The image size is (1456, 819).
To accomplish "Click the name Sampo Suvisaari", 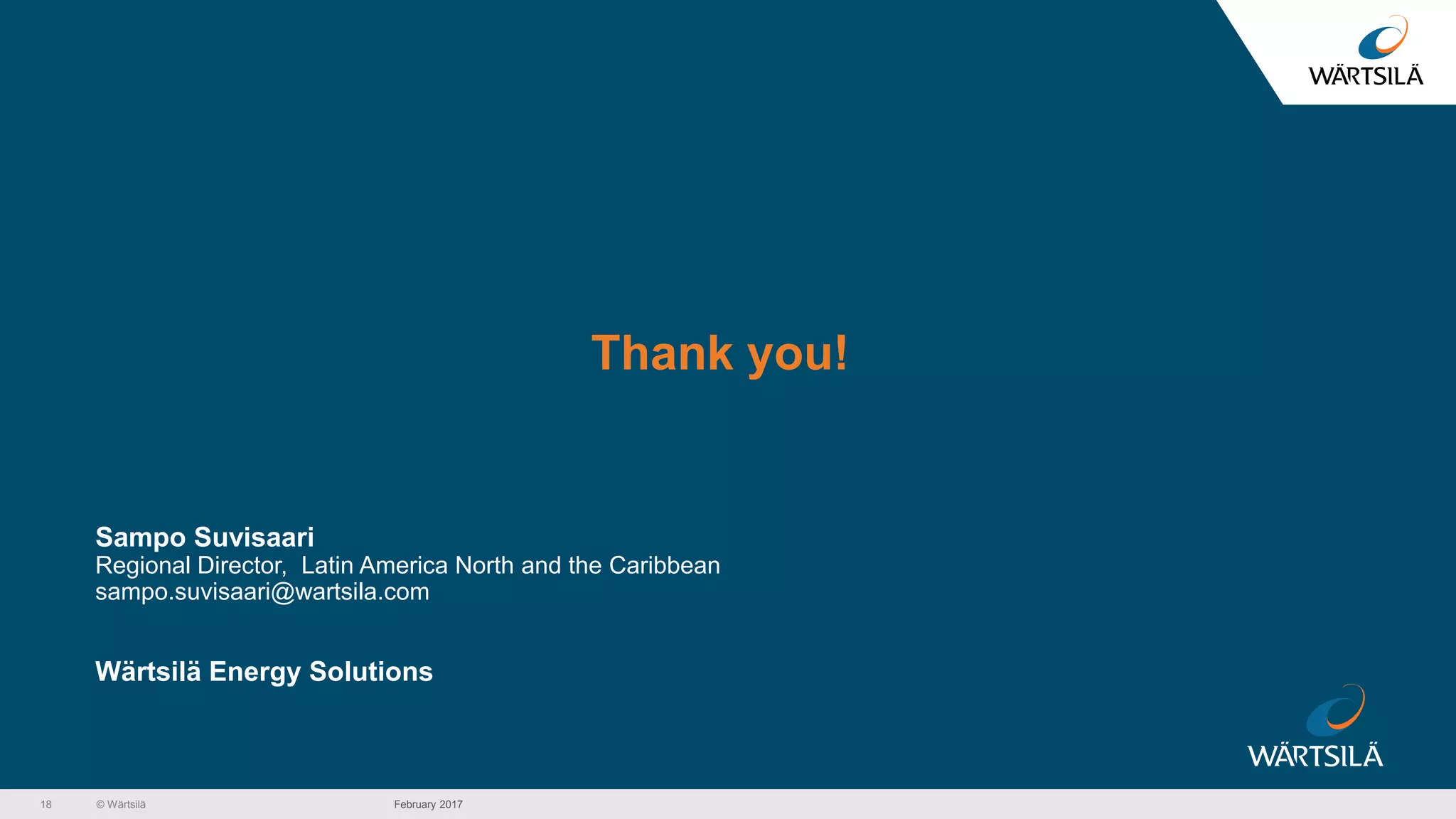I will click(x=205, y=537).
